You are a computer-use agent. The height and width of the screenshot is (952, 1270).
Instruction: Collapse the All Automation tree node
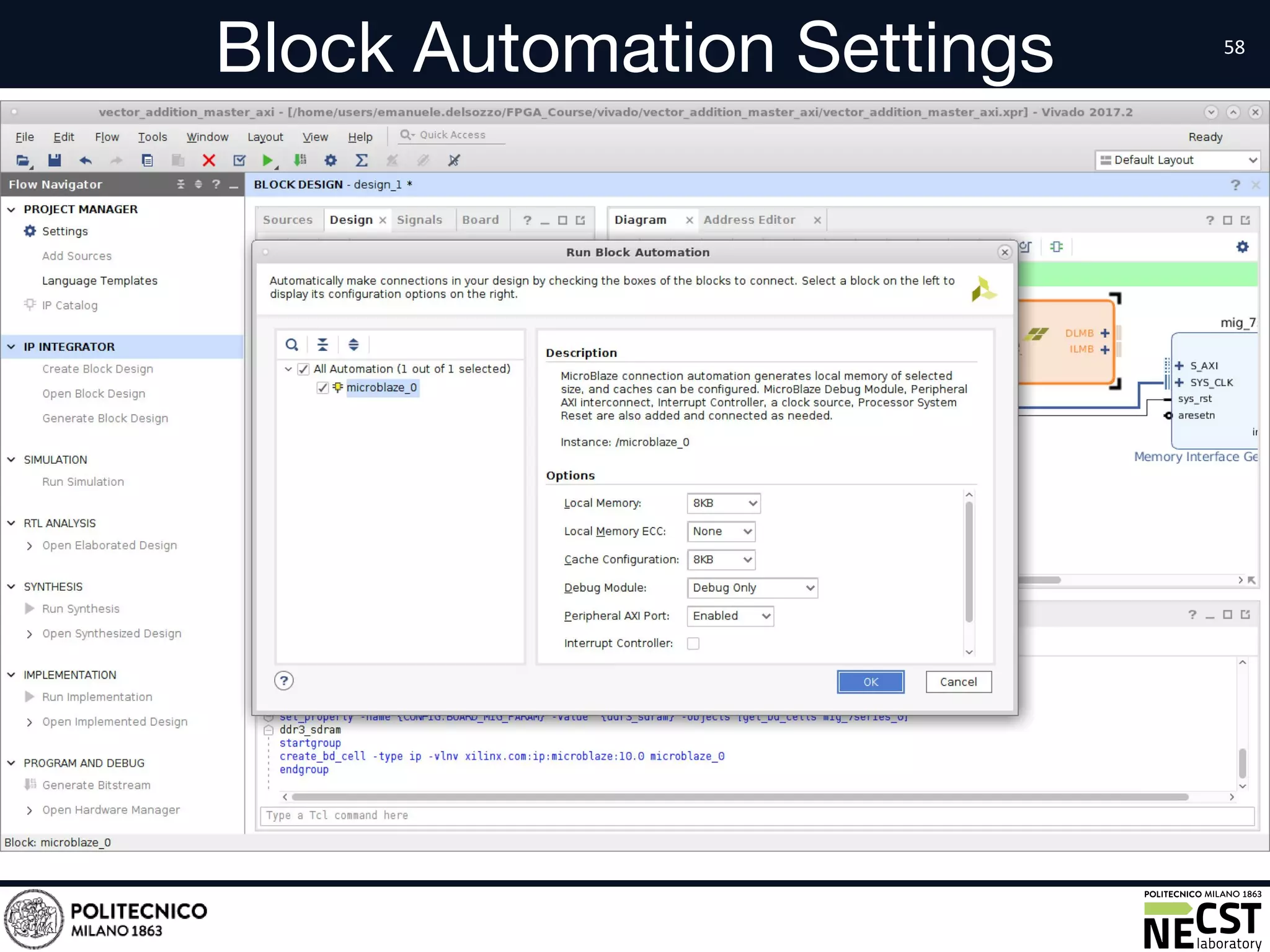tap(288, 369)
